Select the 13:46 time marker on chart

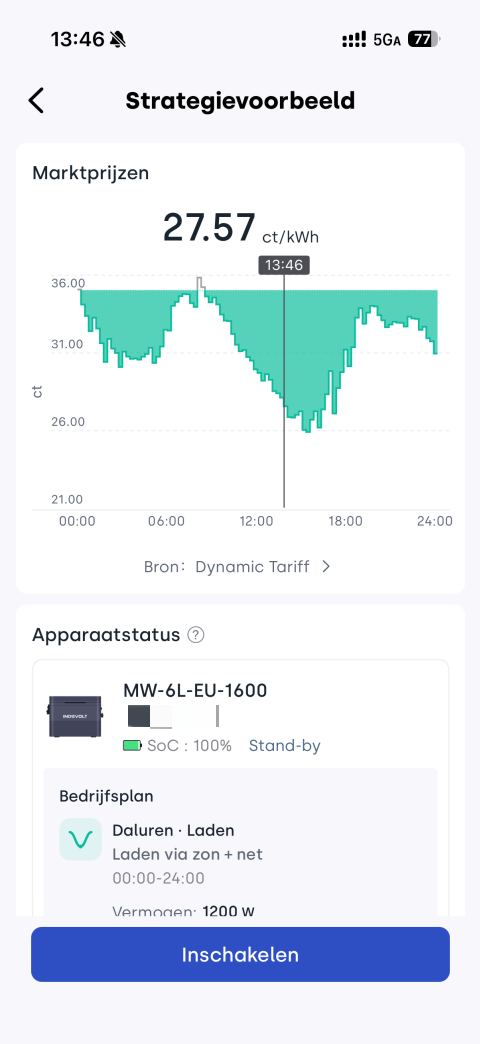tap(284, 265)
